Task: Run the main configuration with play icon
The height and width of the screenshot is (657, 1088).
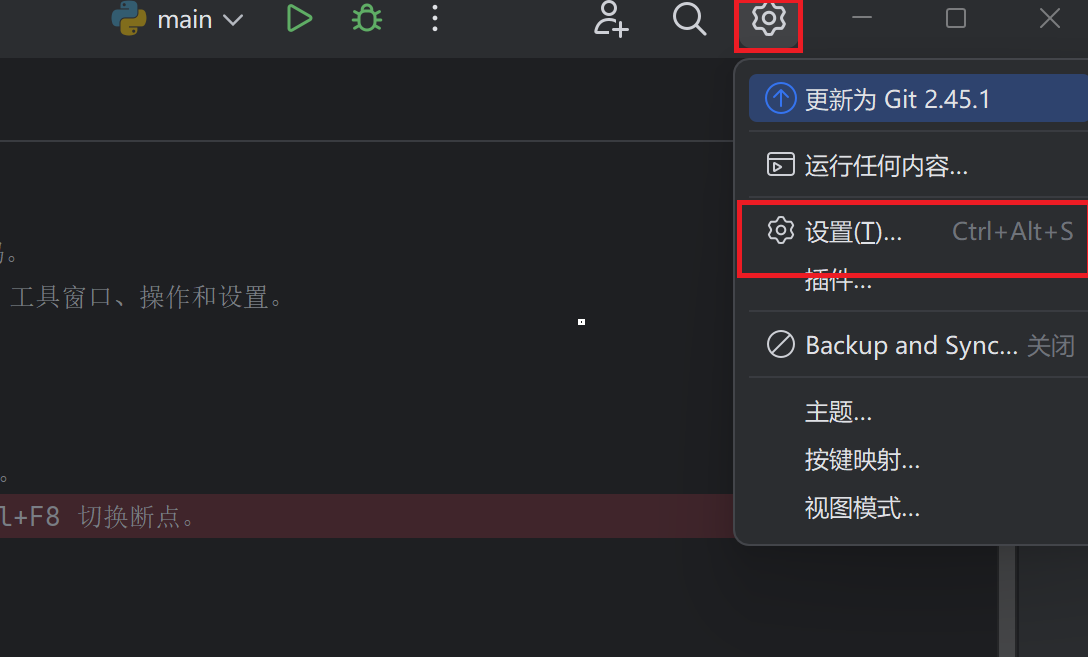Action: 299,19
